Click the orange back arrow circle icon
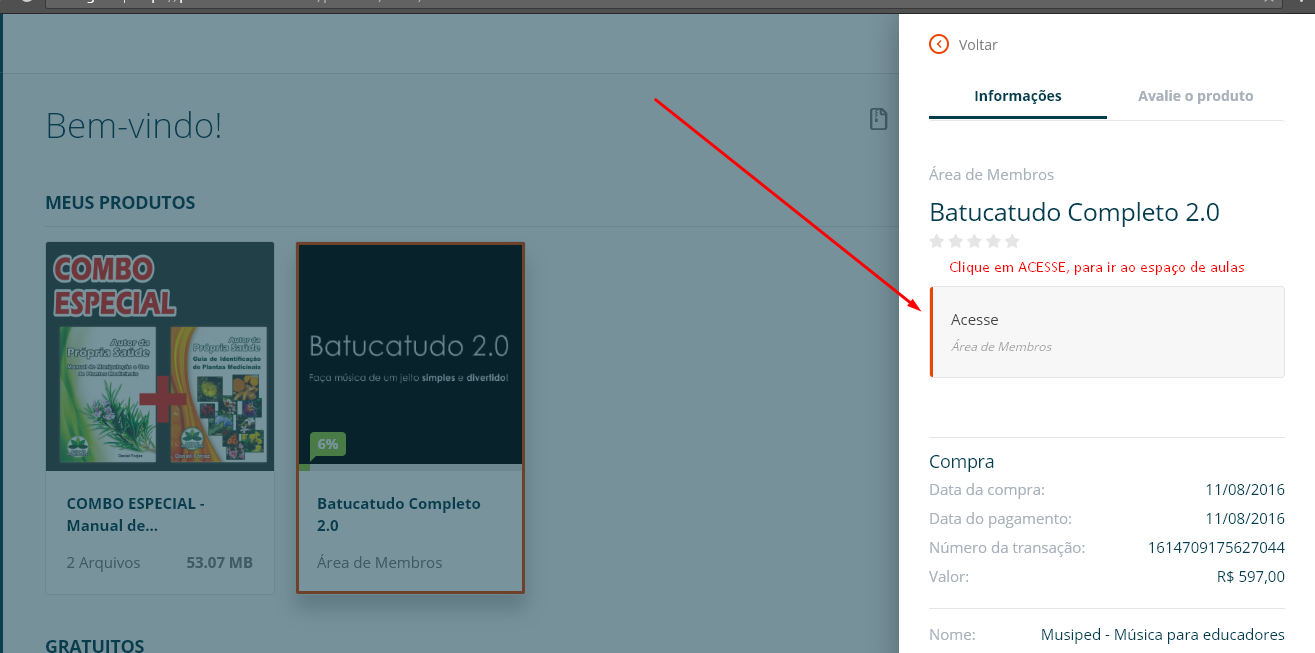Screen dimensions: 1315x653 pyautogui.click(x=938, y=44)
